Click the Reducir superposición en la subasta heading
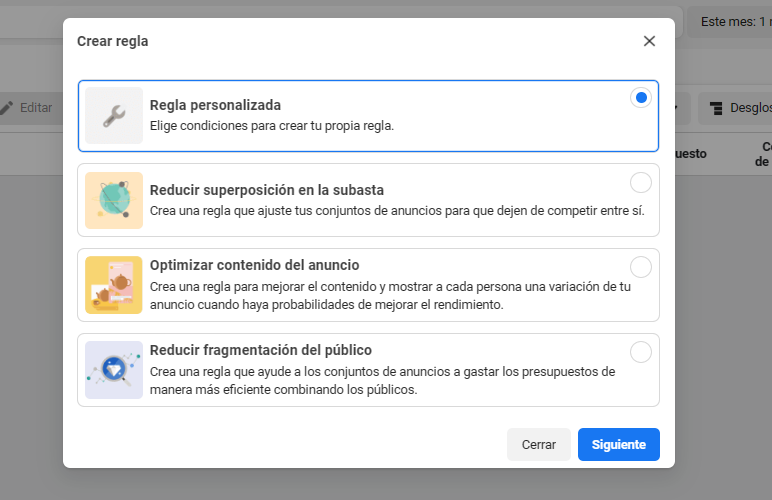This screenshot has height=500, width=772. coord(267,190)
